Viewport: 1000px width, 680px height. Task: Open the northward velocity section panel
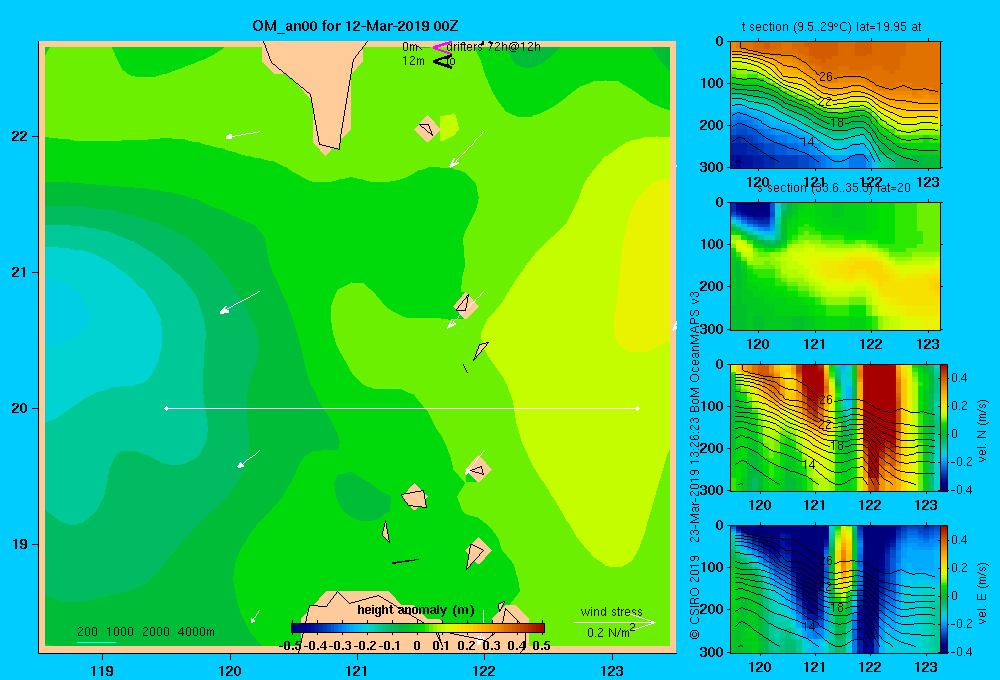835,427
